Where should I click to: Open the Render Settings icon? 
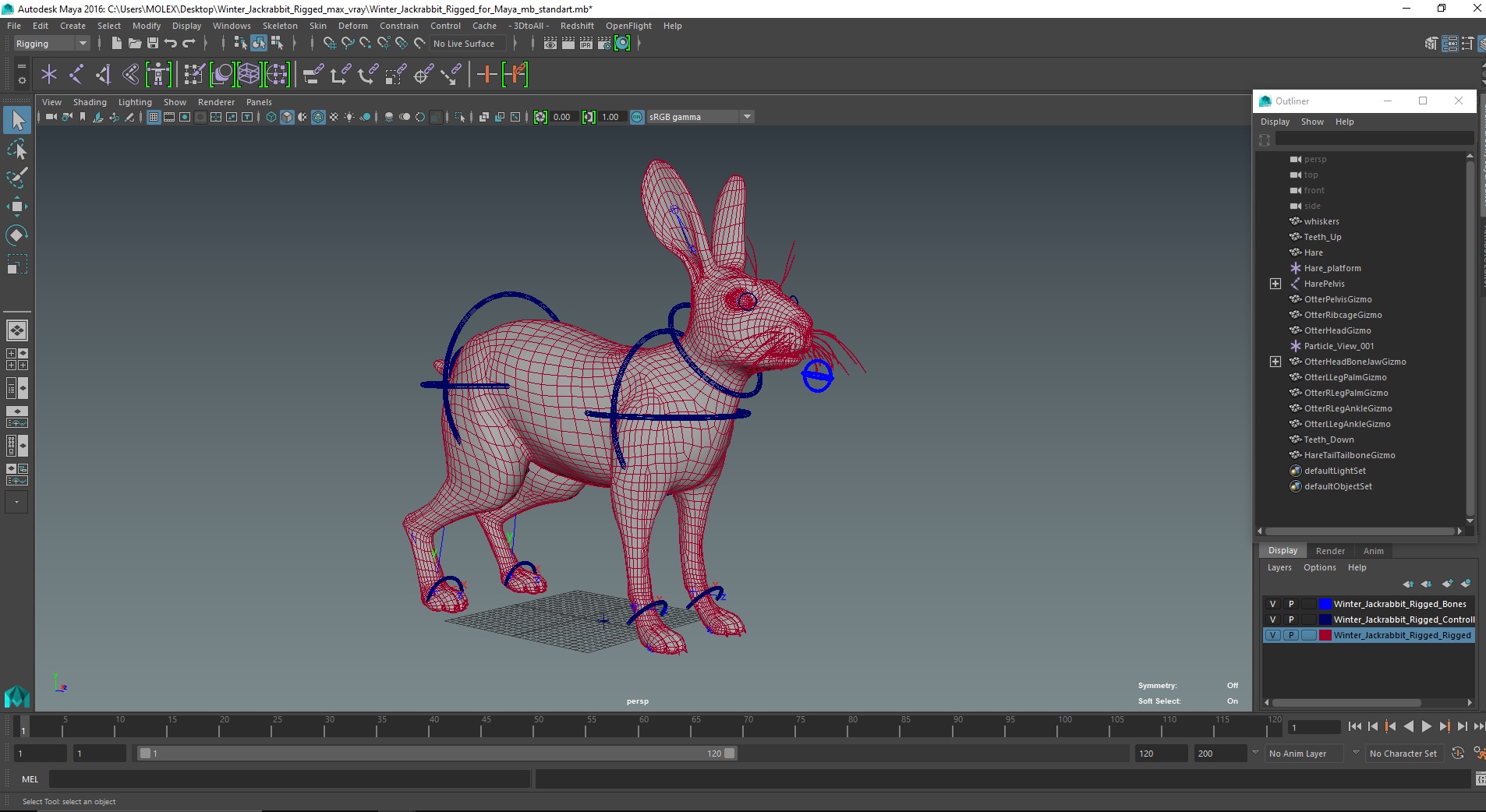604,44
